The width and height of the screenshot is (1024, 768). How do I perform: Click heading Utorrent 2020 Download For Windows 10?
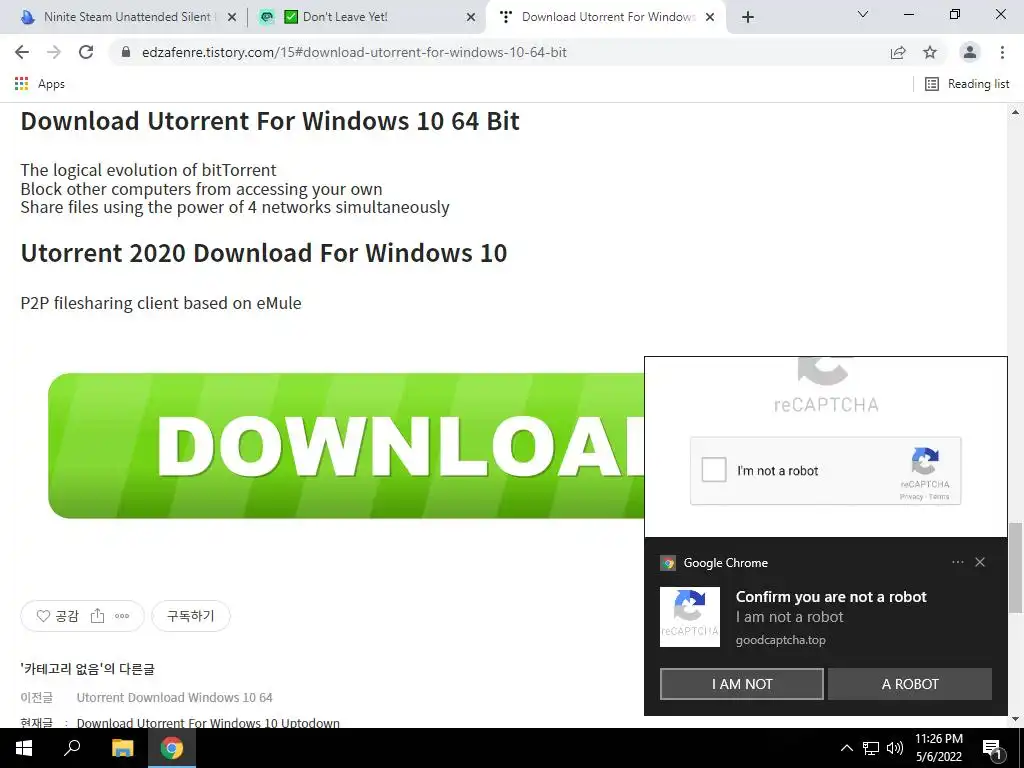(x=264, y=253)
